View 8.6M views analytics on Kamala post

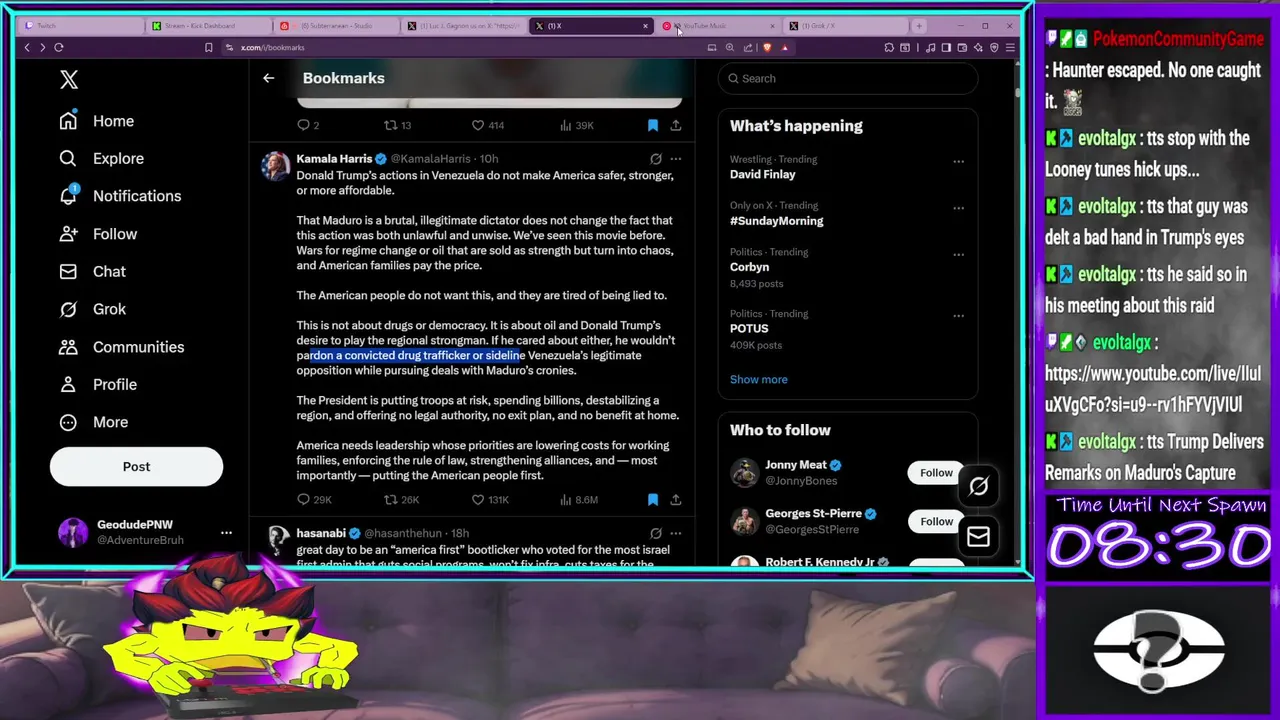[579, 500]
